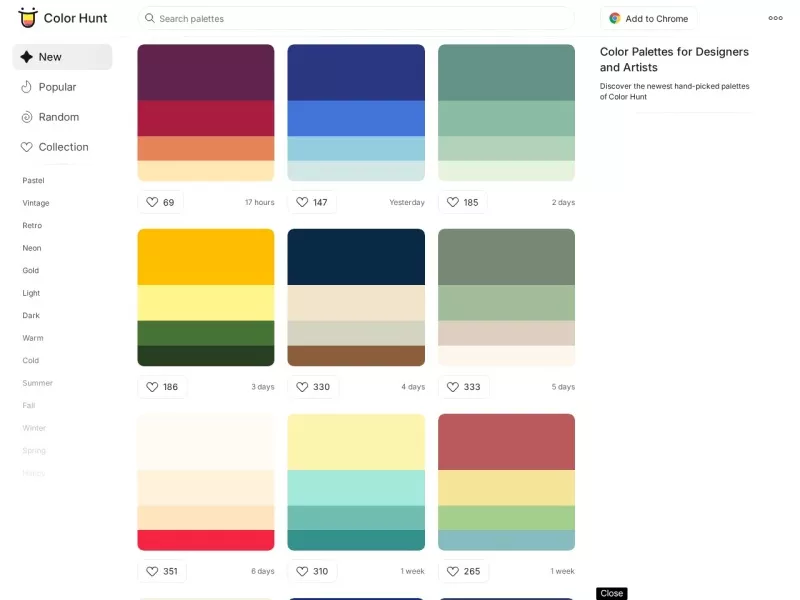Like the palette with 69 likes
Image resolution: width=800 pixels, height=600 pixels.
[x=160, y=202]
